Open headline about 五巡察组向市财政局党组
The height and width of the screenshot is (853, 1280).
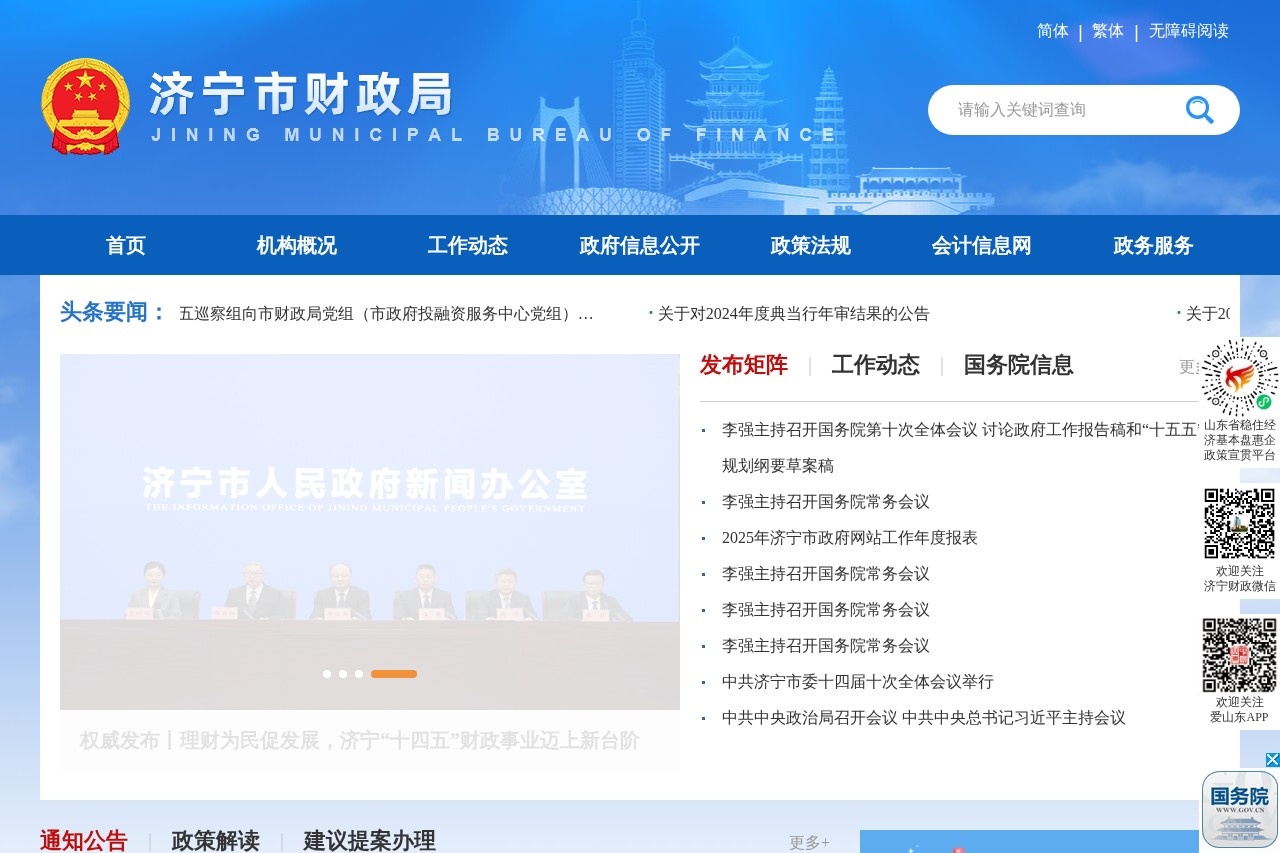[x=387, y=314]
